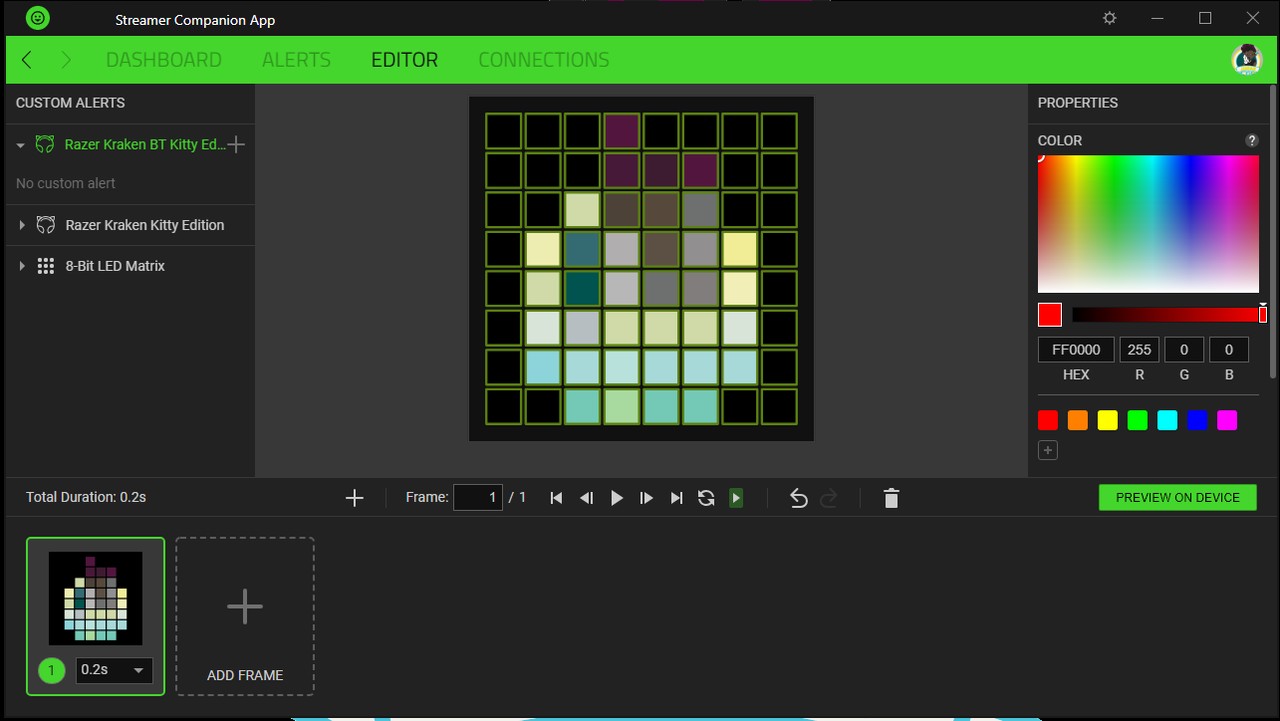The width and height of the screenshot is (1280, 721).
Task: Click the G value field
Action: (1184, 350)
